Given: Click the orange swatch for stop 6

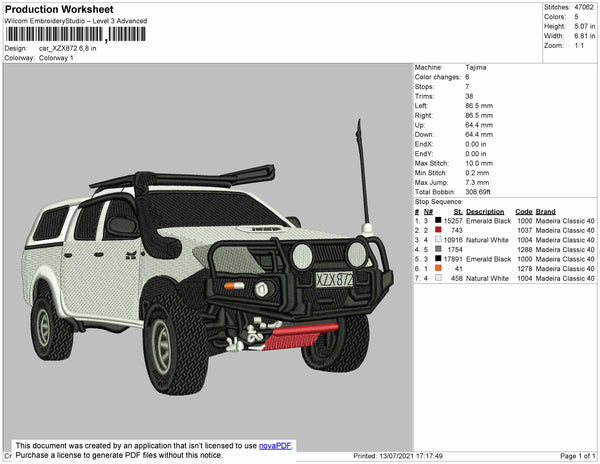Looking at the screenshot, I should (x=438, y=268).
